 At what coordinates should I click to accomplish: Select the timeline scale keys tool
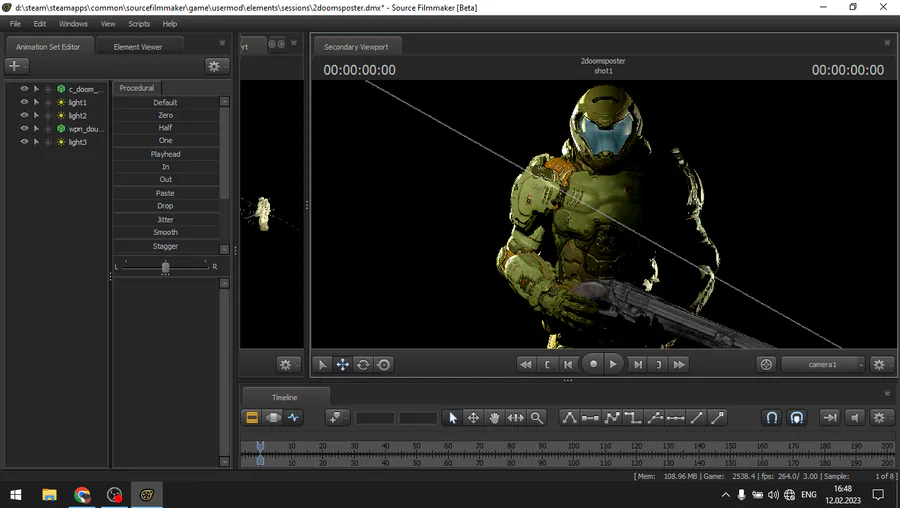coord(515,418)
